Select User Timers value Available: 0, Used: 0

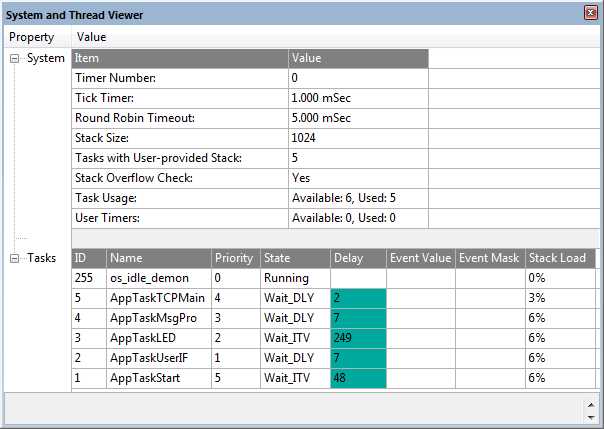pos(344,218)
